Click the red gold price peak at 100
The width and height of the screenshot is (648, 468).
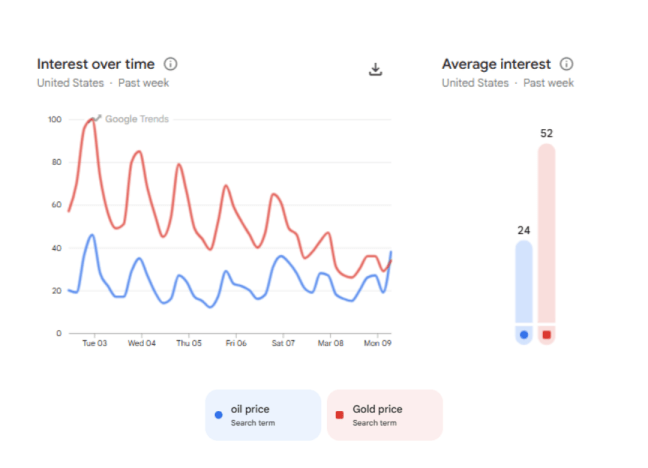[93, 120]
